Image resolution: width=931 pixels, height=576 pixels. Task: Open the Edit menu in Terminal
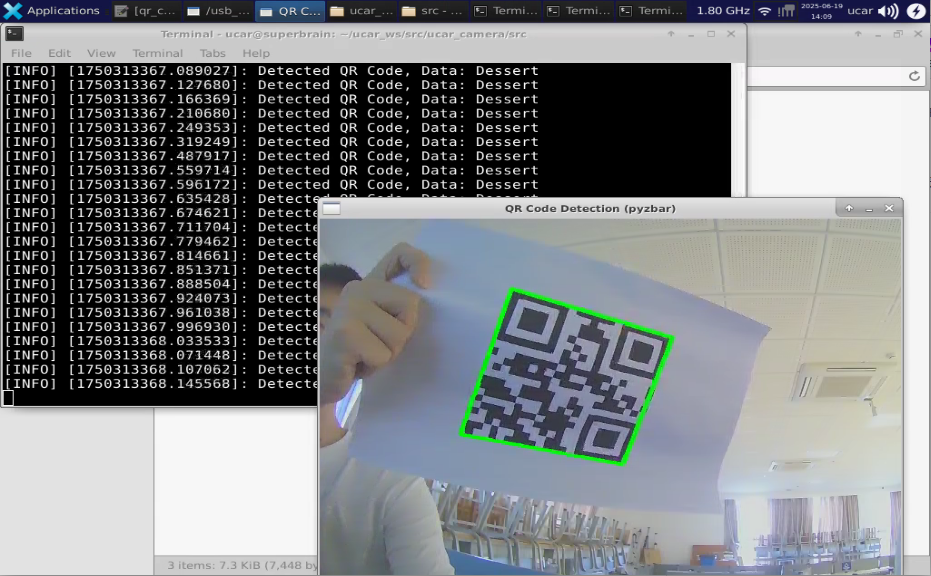click(x=59, y=53)
